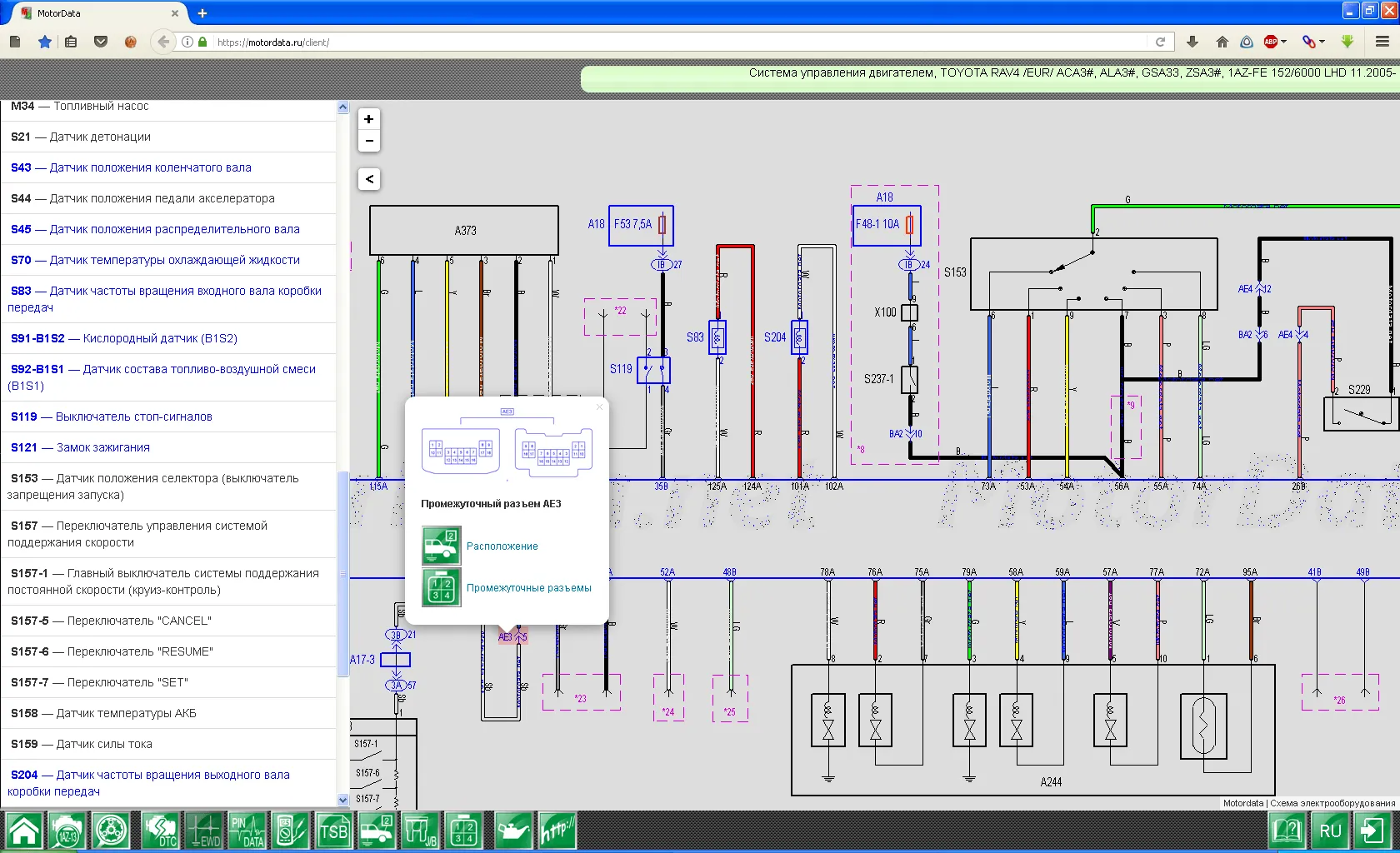1400x853 pixels.
Task: Select S43 Датчик положения коленчатого вала
Action: (x=168, y=167)
